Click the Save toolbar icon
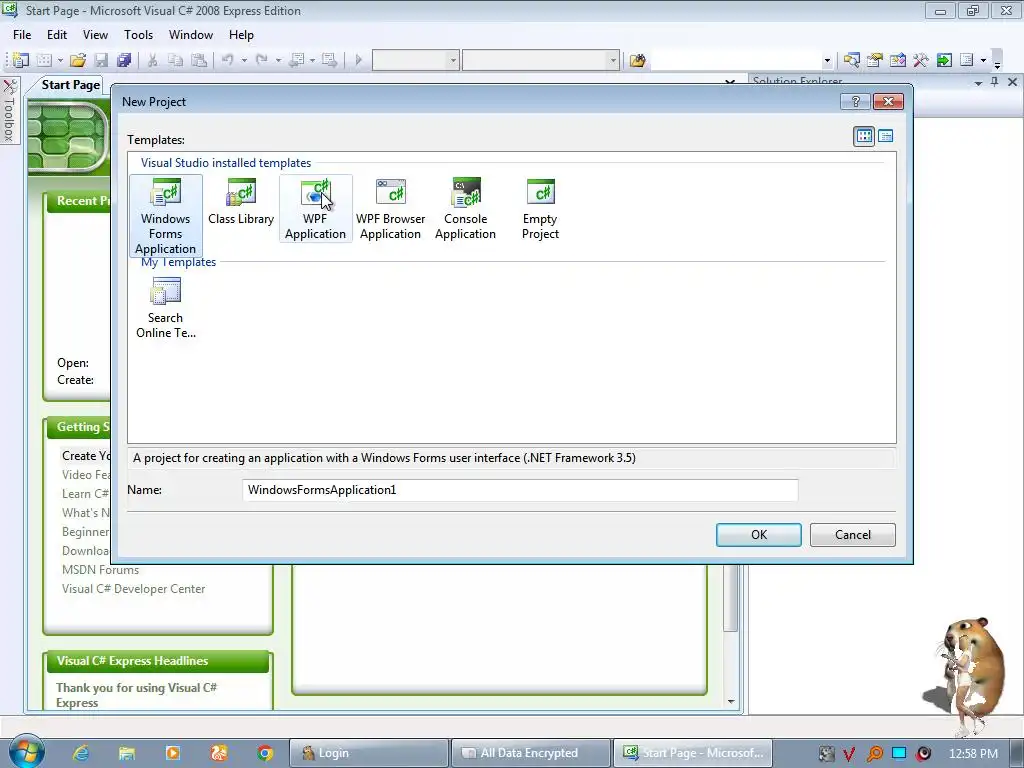 point(101,60)
